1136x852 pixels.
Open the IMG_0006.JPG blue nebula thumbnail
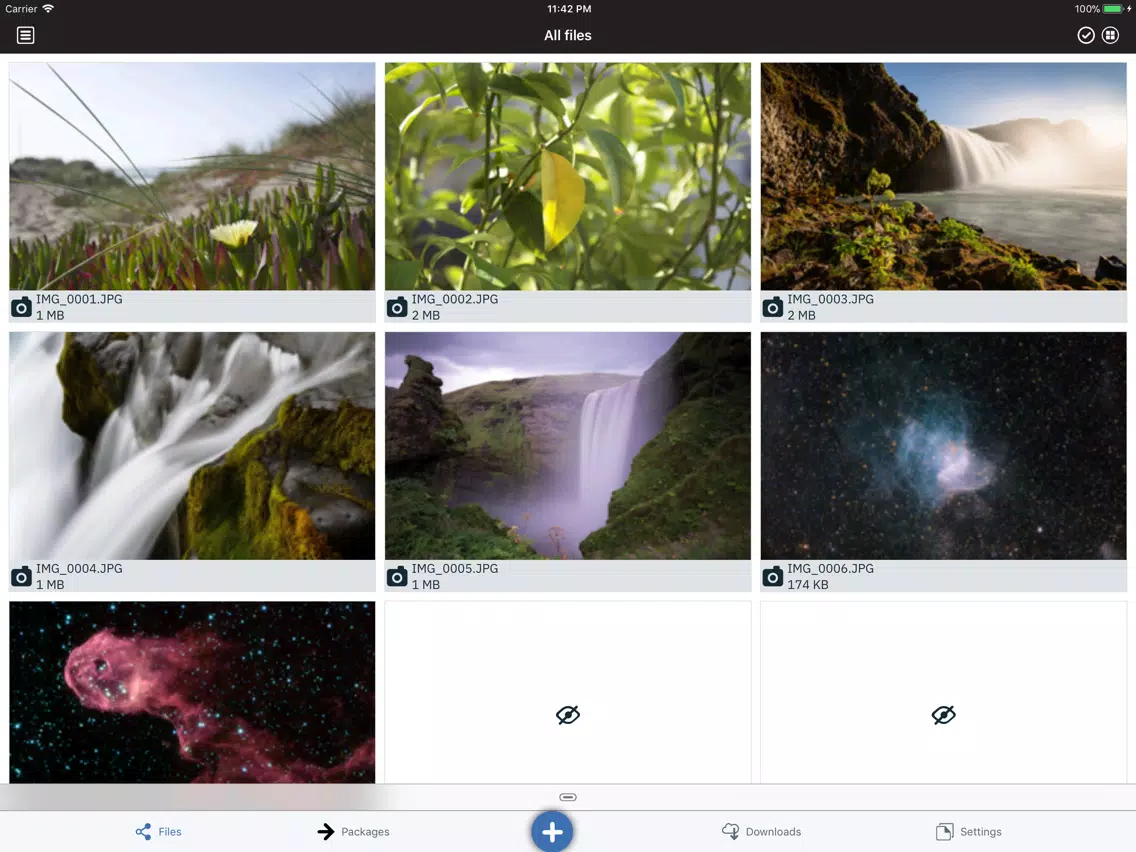943,446
